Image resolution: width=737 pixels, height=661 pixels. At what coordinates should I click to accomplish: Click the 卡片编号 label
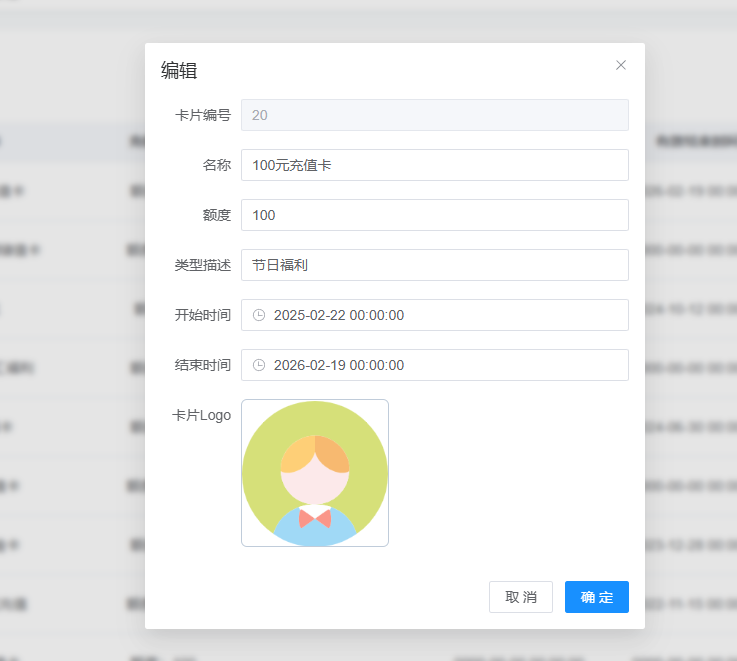pyautogui.click(x=203, y=115)
